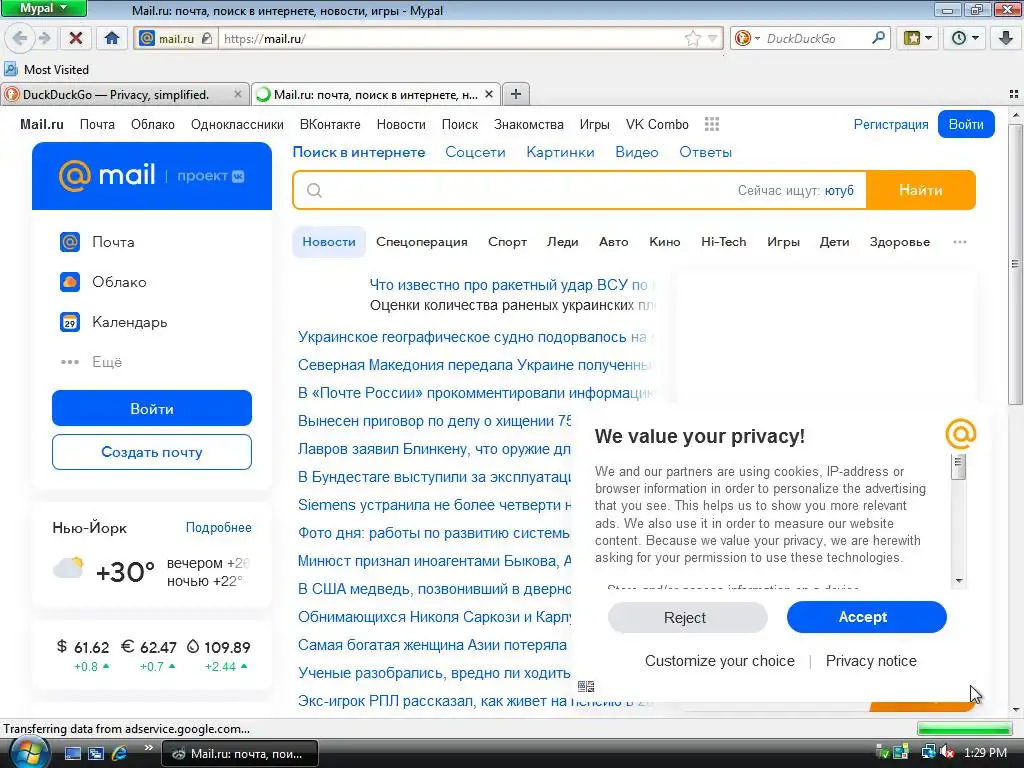Open the Downloads arrow button
The height and width of the screenshot is (768, 1024).
[1006, 38]
